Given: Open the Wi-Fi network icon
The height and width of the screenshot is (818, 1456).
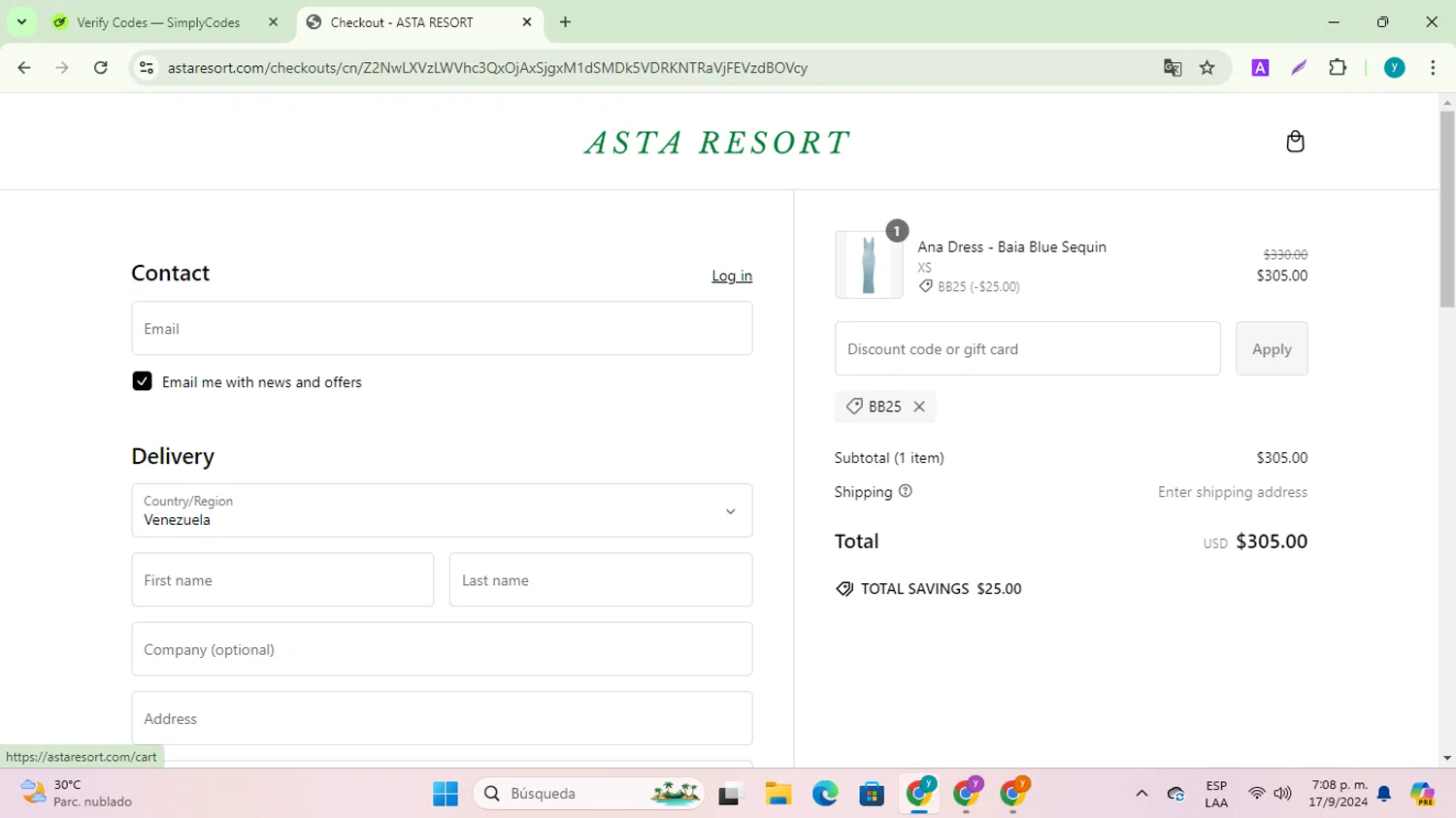Looking at the screenshot, I should coord(1257,794).
